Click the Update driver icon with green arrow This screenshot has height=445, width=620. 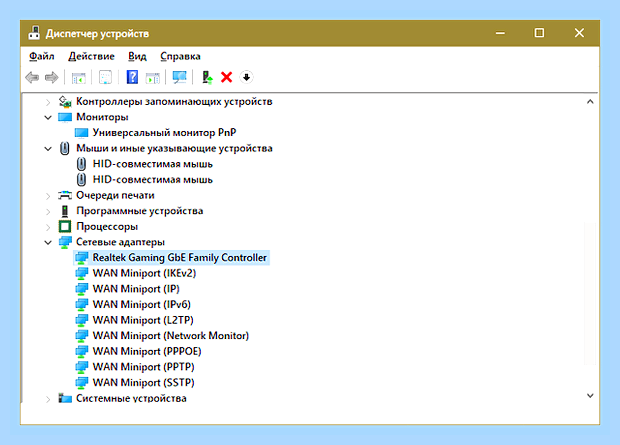coord(207,77)
